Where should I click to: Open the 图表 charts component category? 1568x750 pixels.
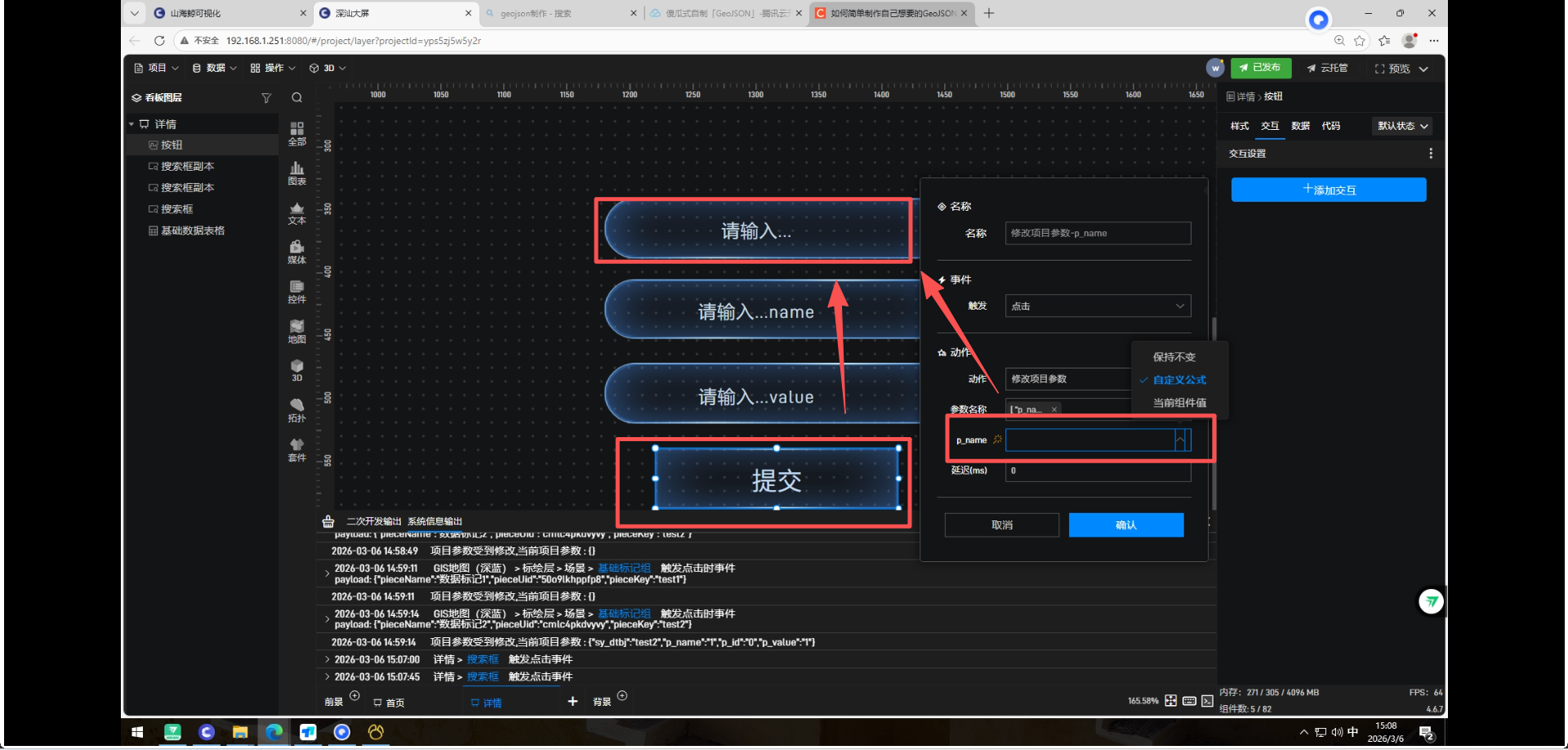coord(296,172)
